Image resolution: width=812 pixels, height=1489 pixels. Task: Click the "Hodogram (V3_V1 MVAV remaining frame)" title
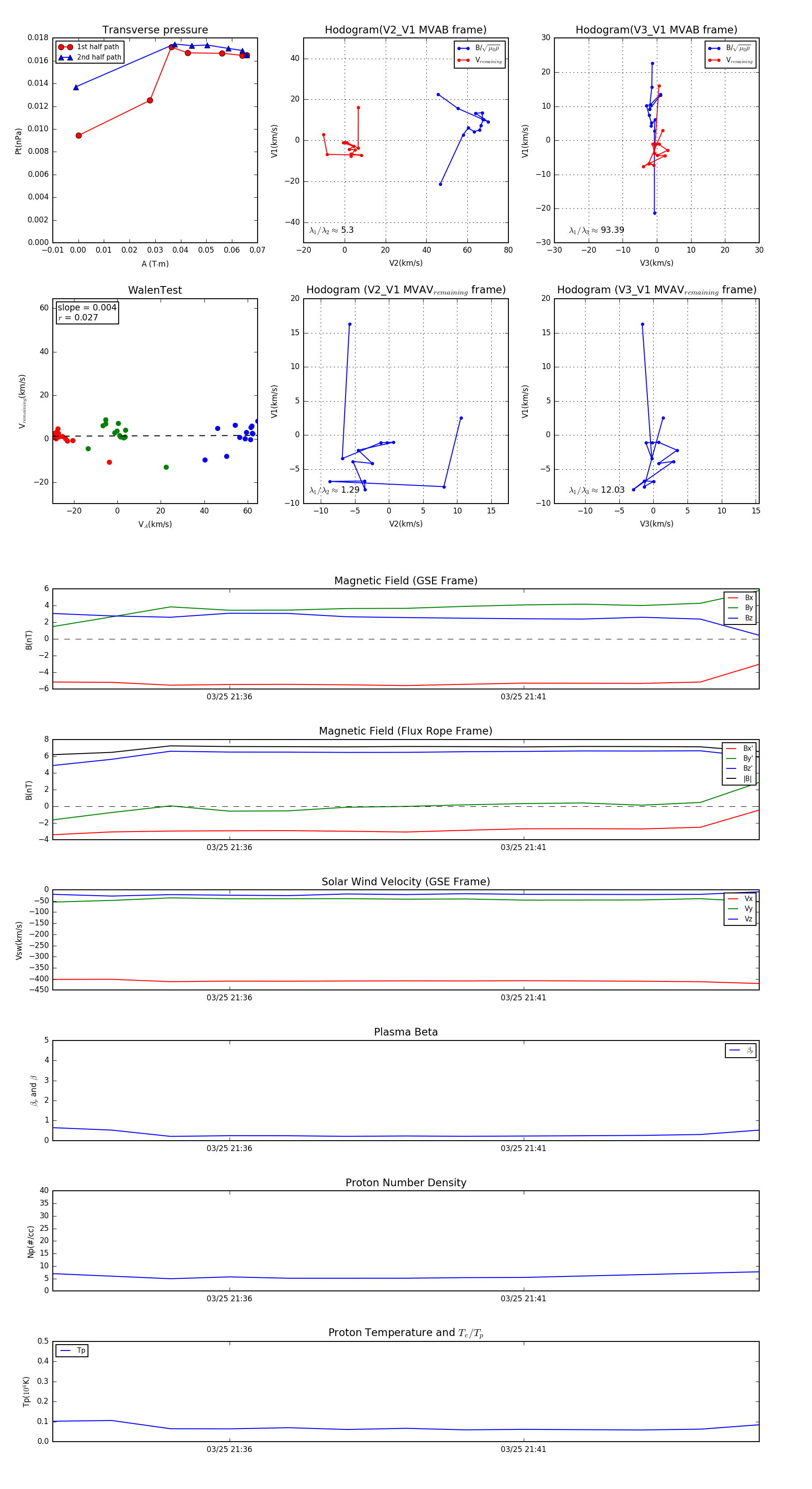656,290
